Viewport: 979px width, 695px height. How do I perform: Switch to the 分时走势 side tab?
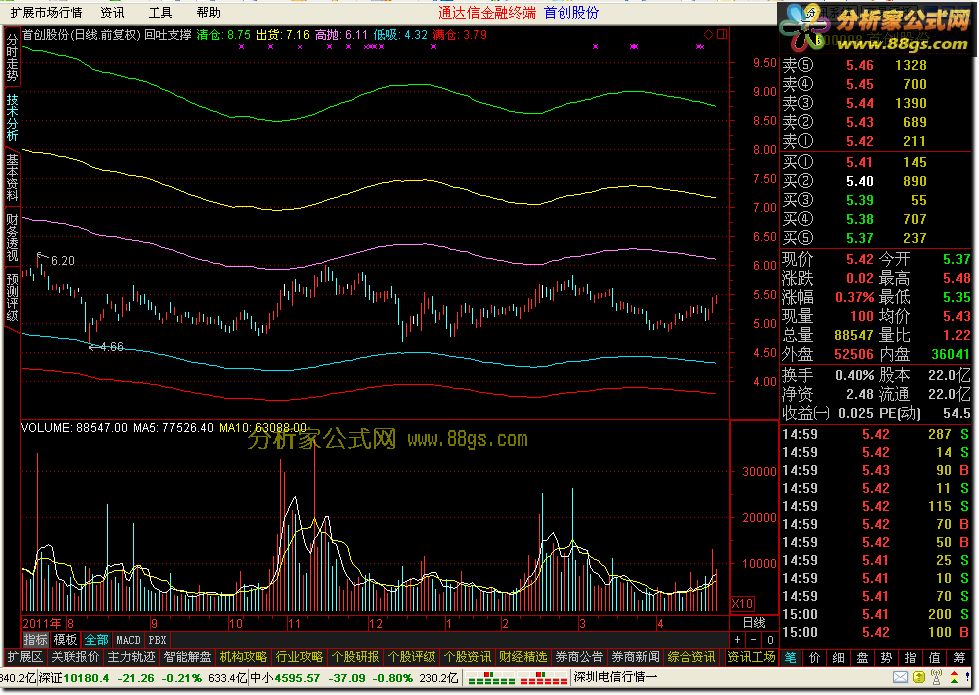pos(12,57)
